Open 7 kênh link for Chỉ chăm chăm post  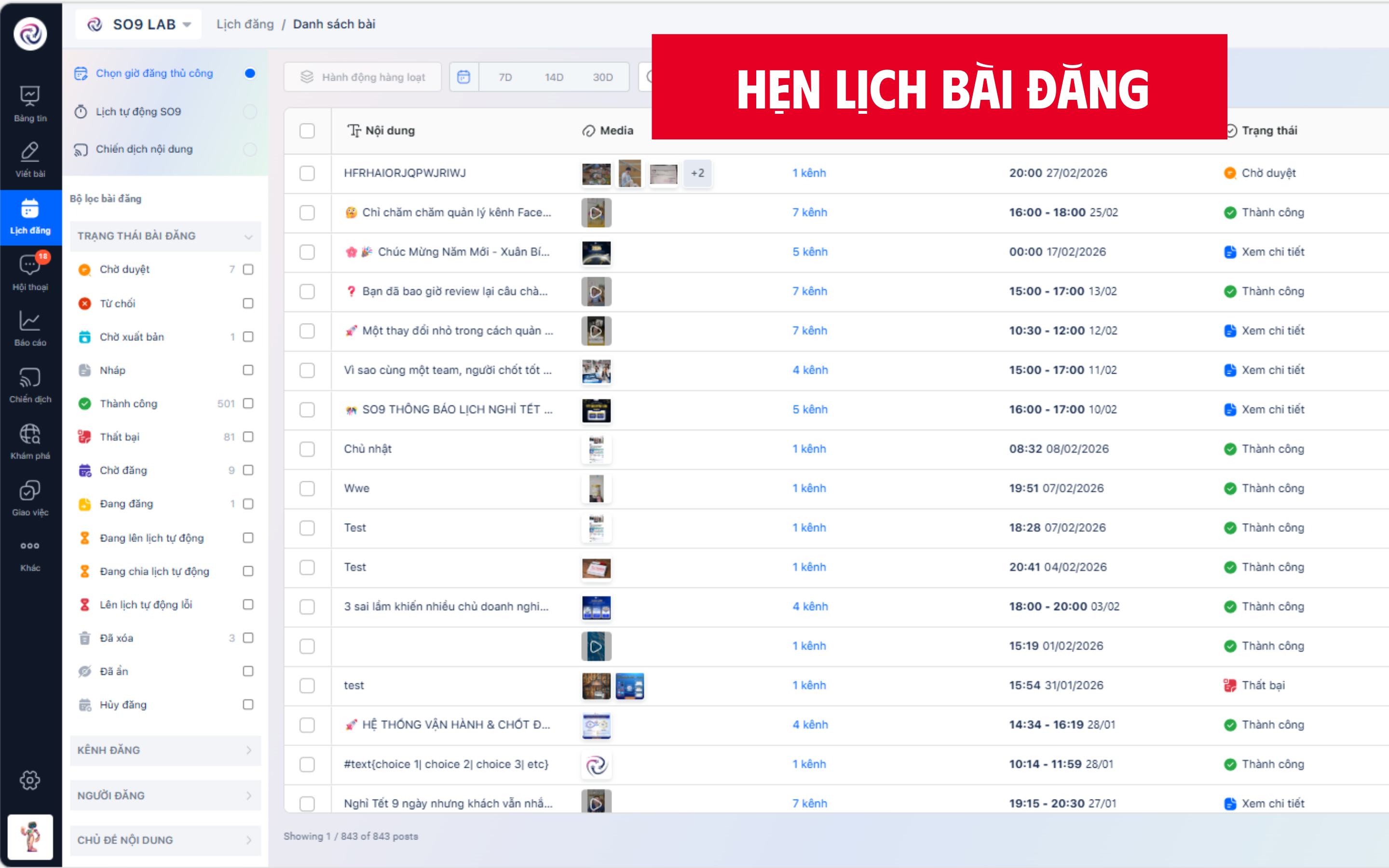coord(810,212)
